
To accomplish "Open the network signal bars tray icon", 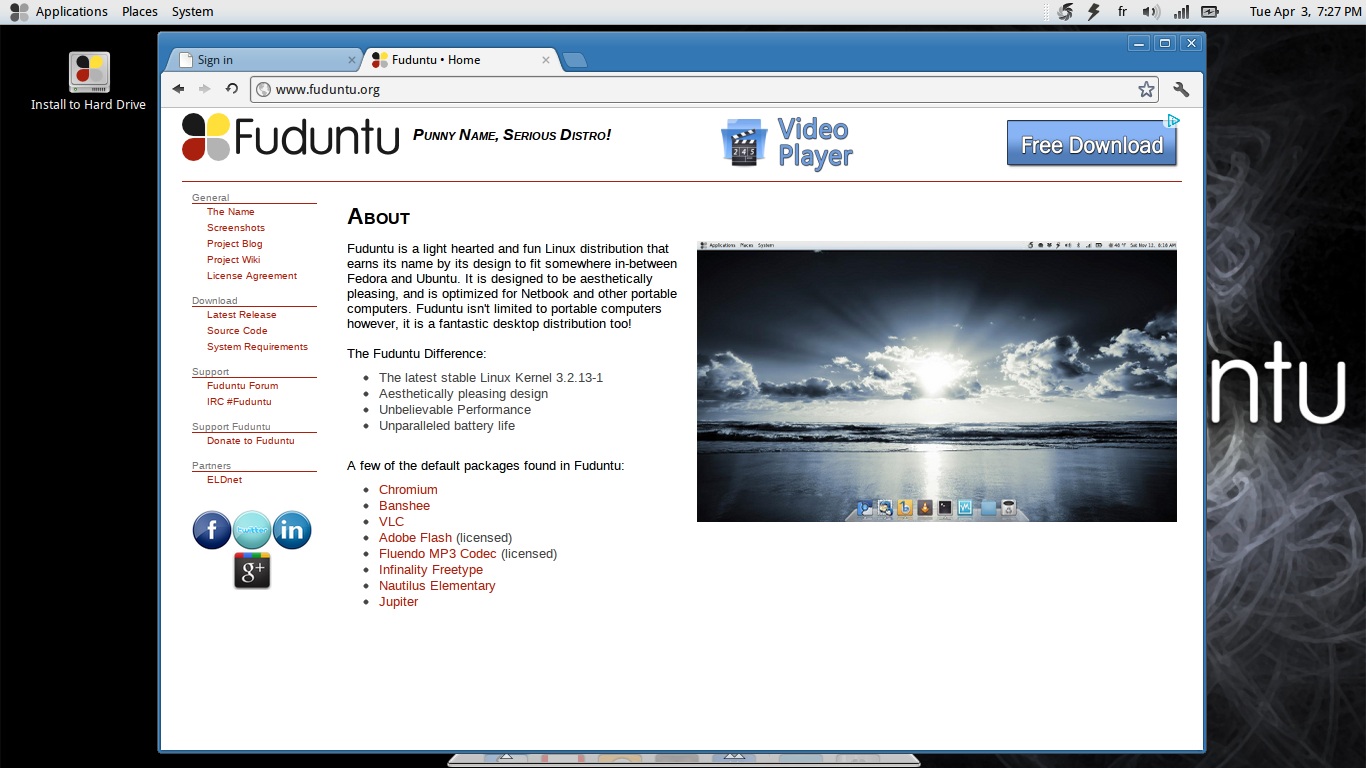I will coord(1181,12).
